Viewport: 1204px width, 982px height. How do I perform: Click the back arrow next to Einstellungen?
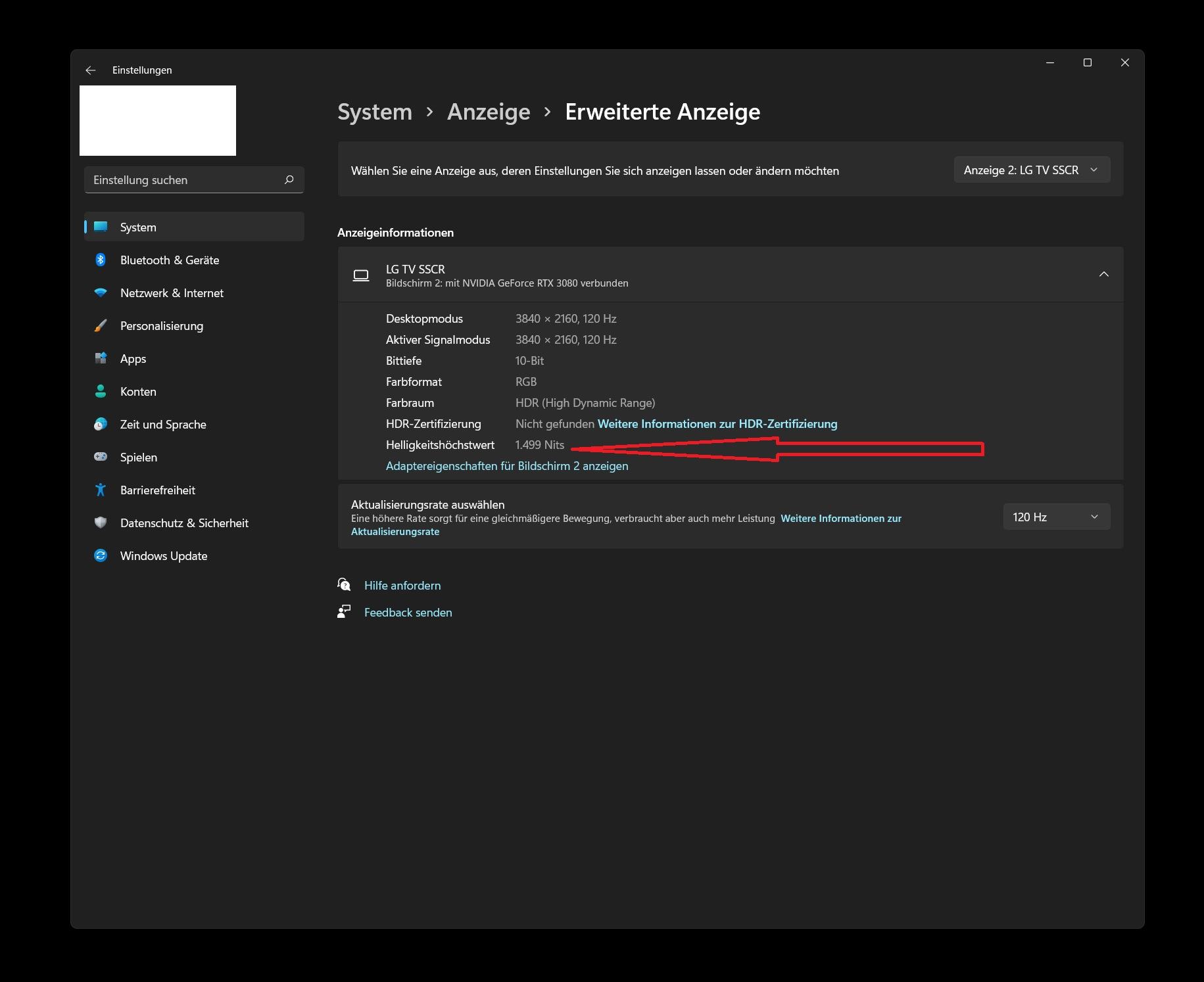(x=91, y=70)
